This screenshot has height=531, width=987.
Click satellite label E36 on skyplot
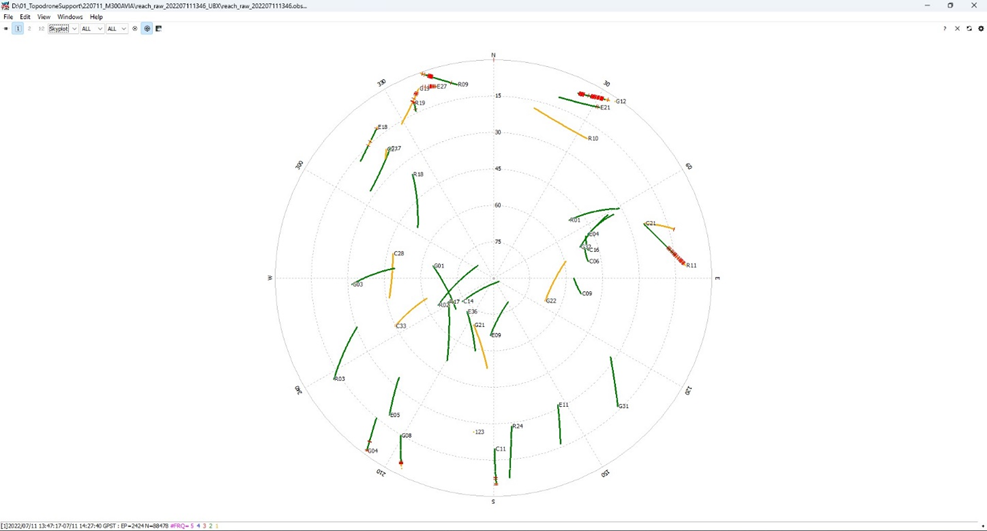(473, 311)
